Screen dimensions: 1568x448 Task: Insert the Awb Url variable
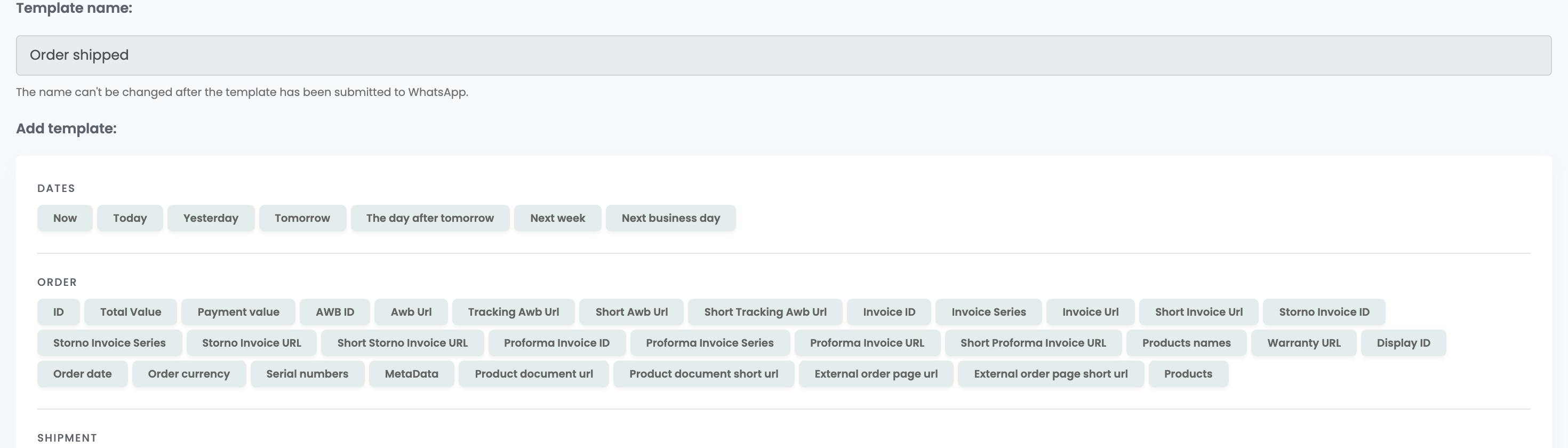(x=411, y=311)
